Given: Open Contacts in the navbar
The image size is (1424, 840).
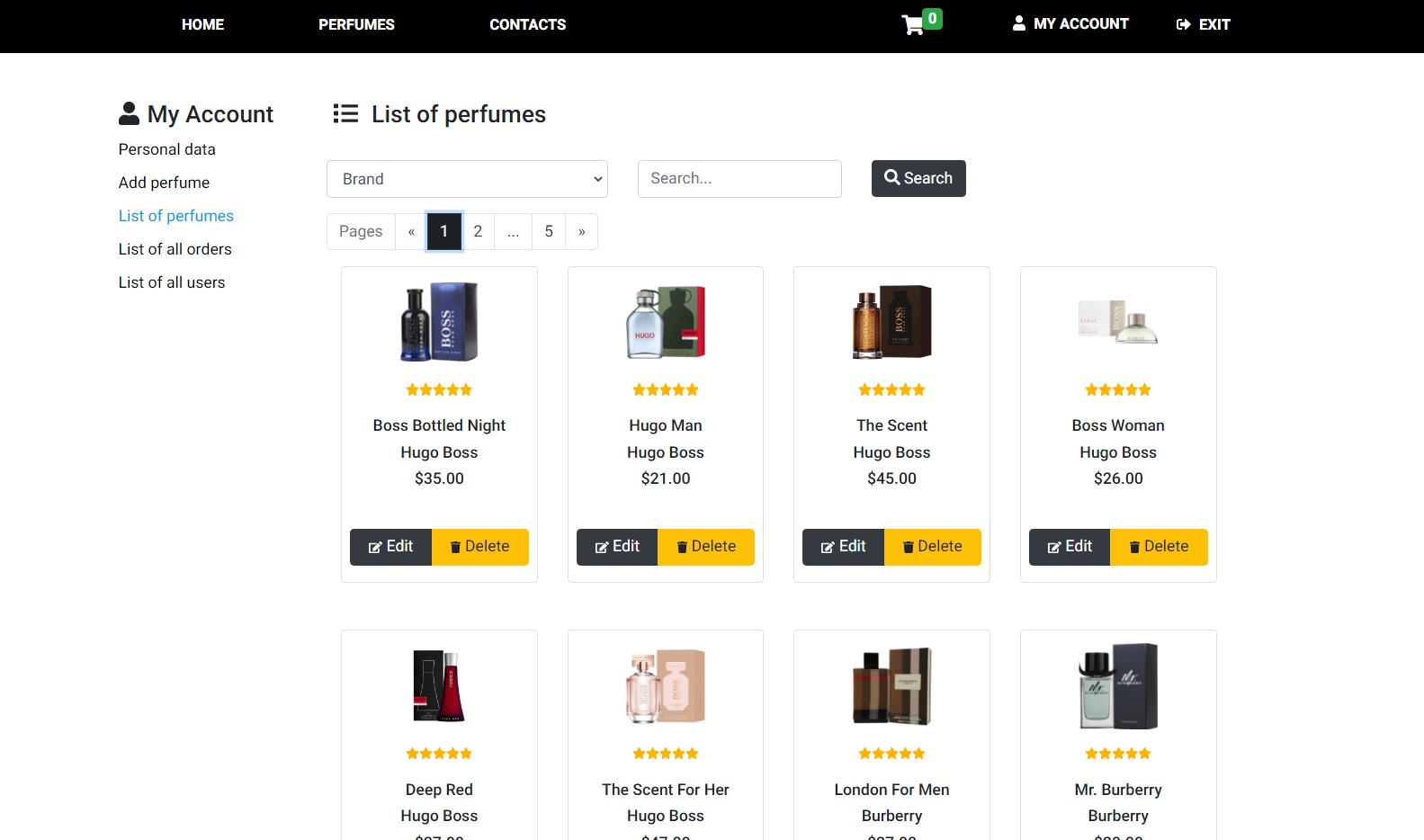Looking at the screenshot, I should coord(527,24).
